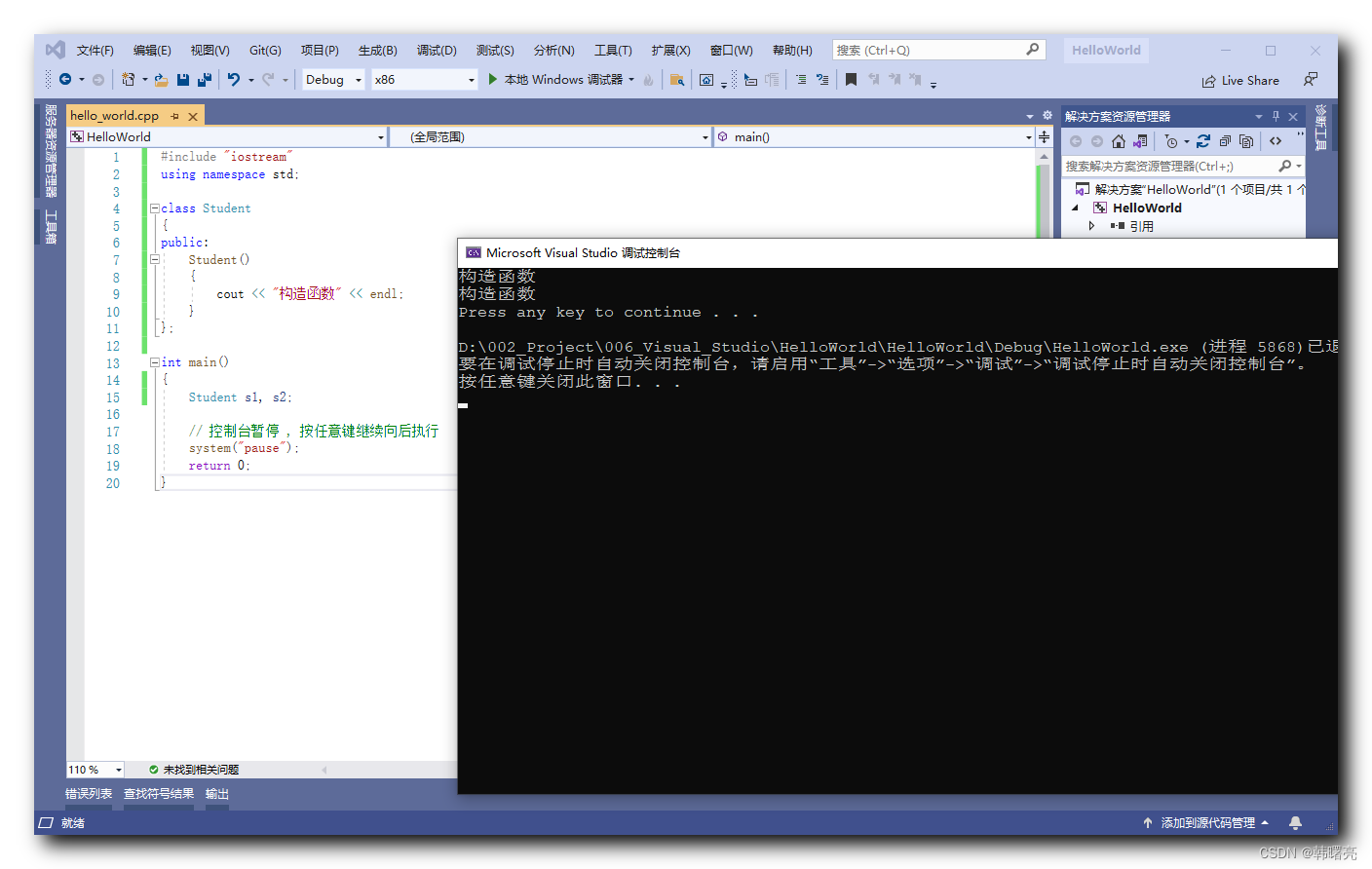This screenshot has height=869, width=1372.
Task: Click the Solution Explorer search field
Action: click(x=1183, y=166)
